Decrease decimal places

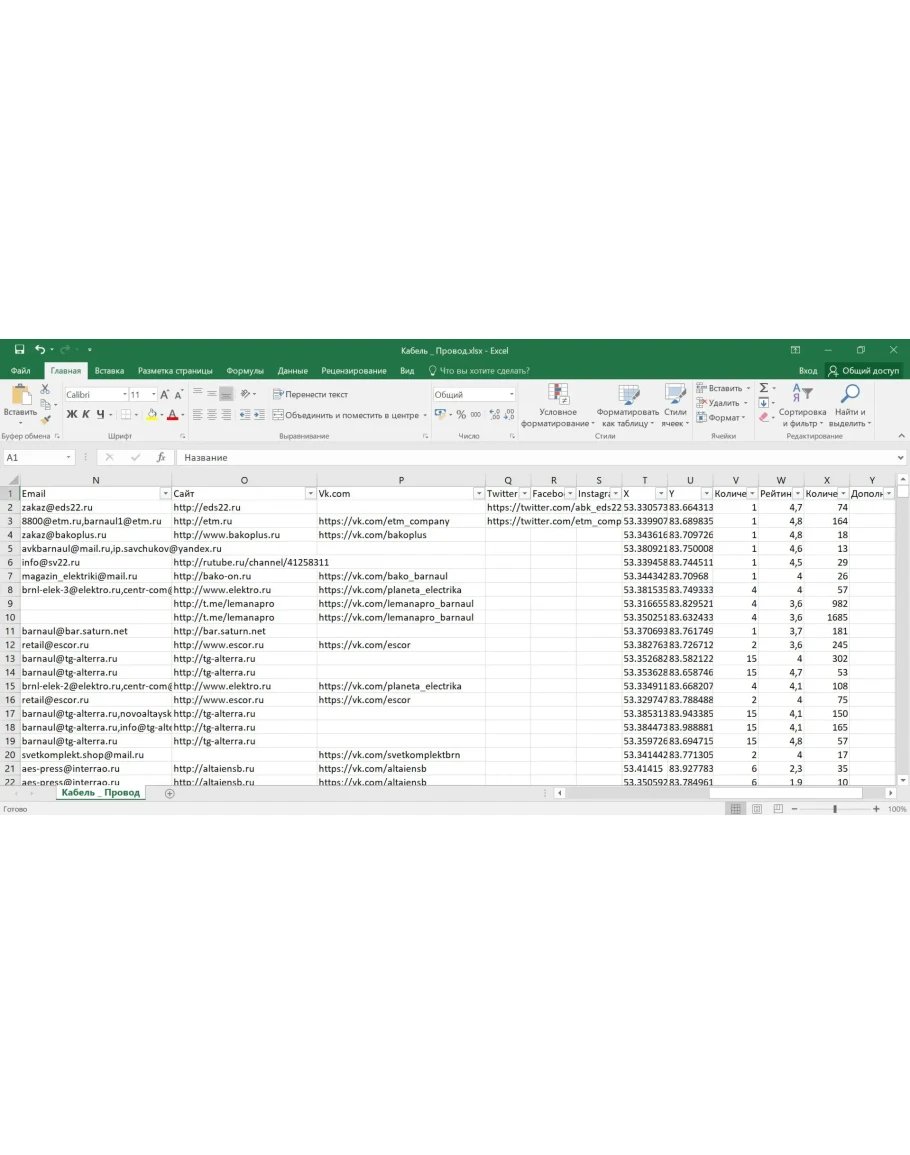(509, 415)
